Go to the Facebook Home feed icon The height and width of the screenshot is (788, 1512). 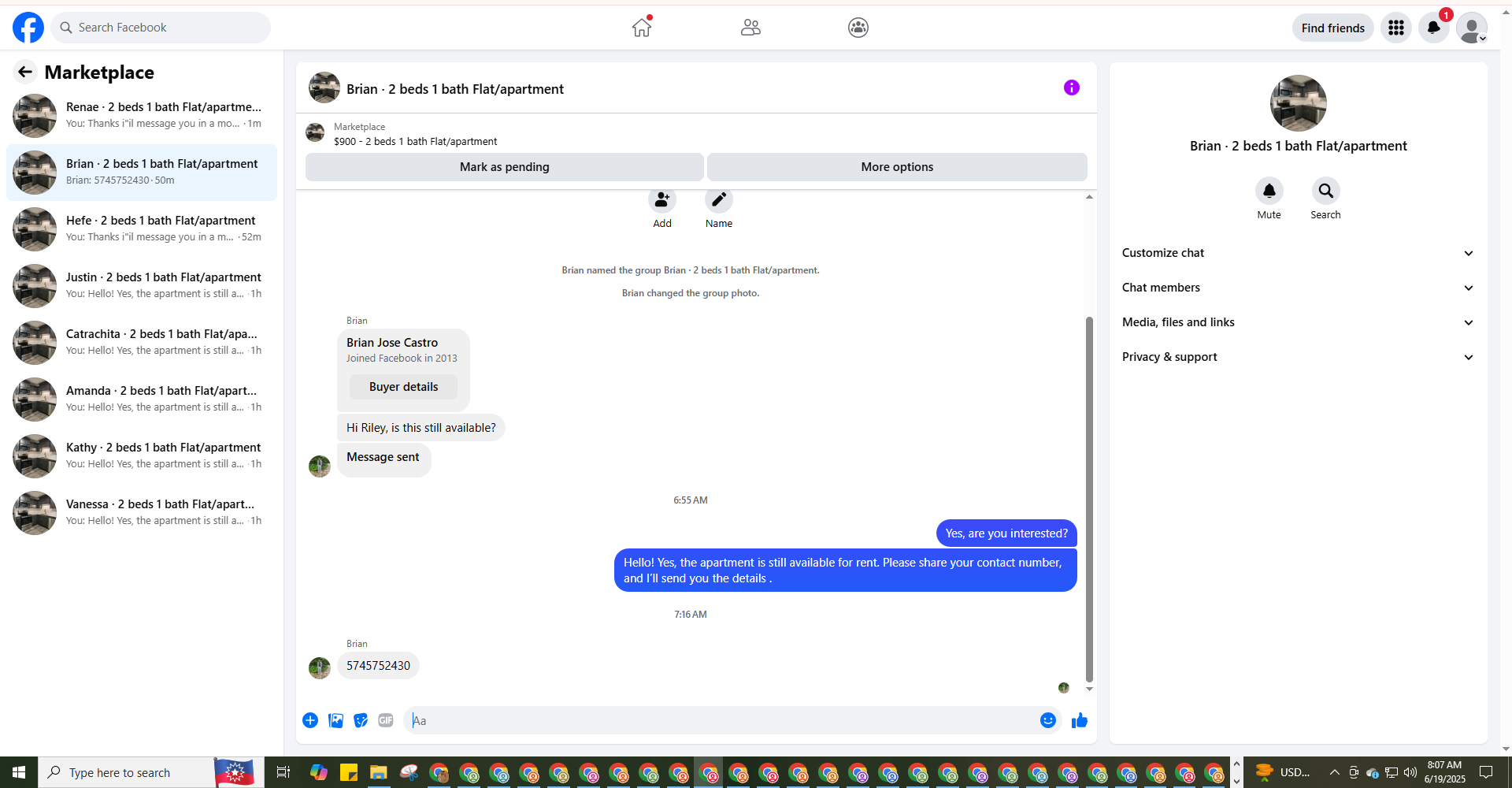[x=642, y=28]
